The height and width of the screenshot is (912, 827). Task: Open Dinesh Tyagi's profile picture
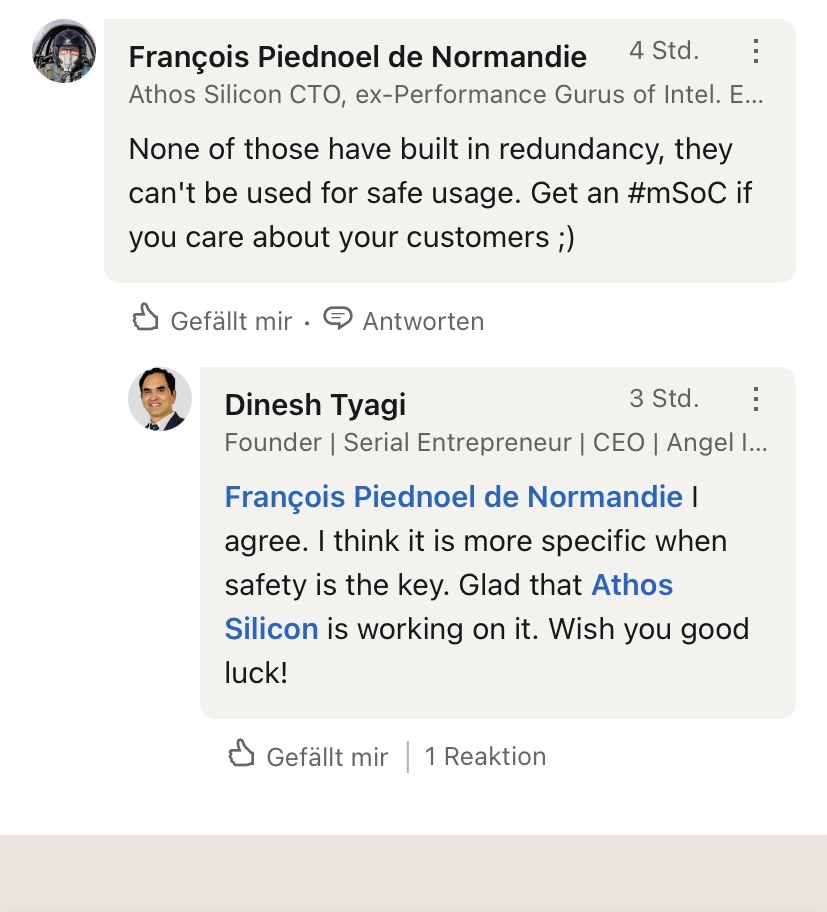point(160,399)
